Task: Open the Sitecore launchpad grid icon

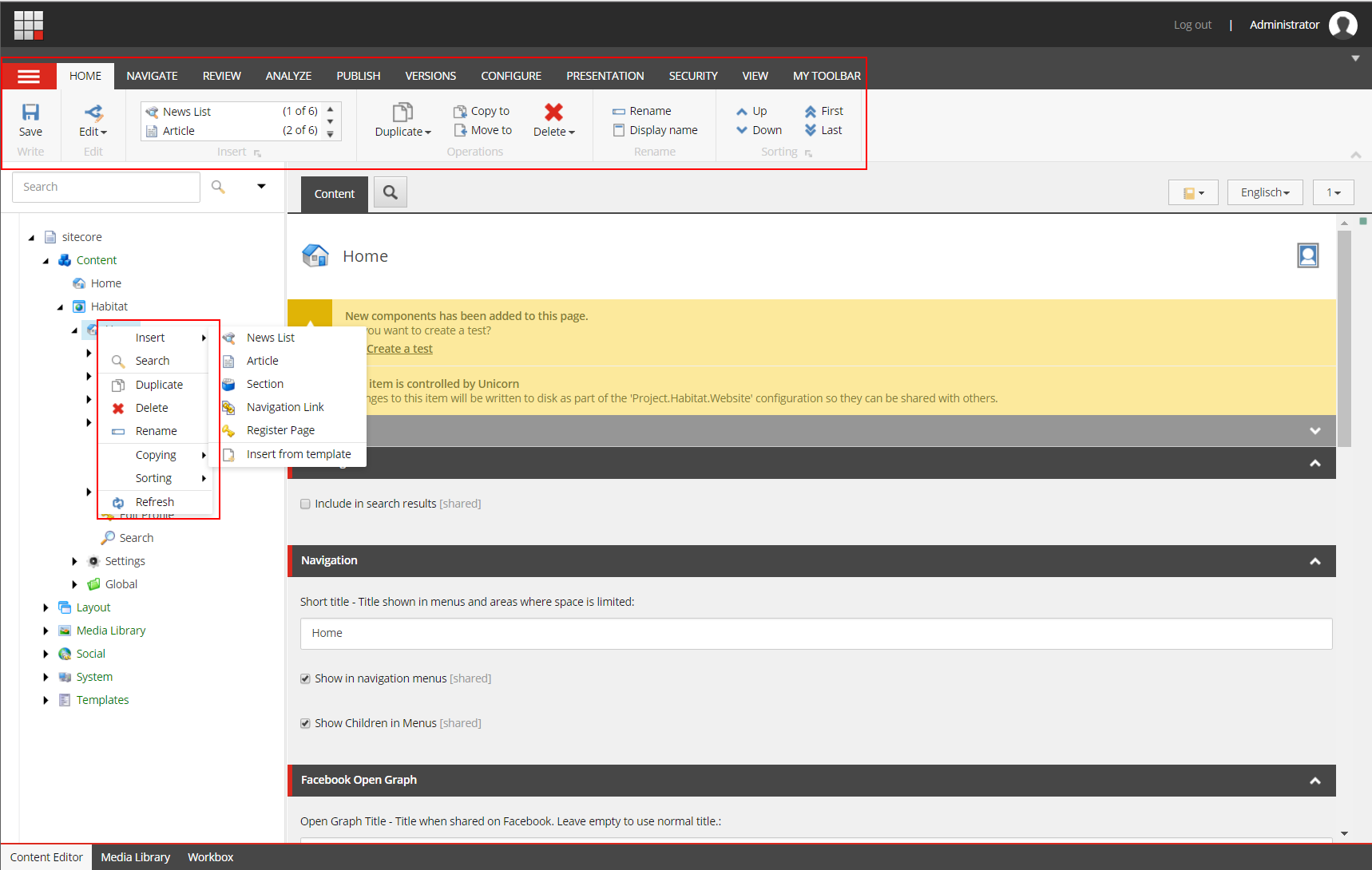Action: 29,25
